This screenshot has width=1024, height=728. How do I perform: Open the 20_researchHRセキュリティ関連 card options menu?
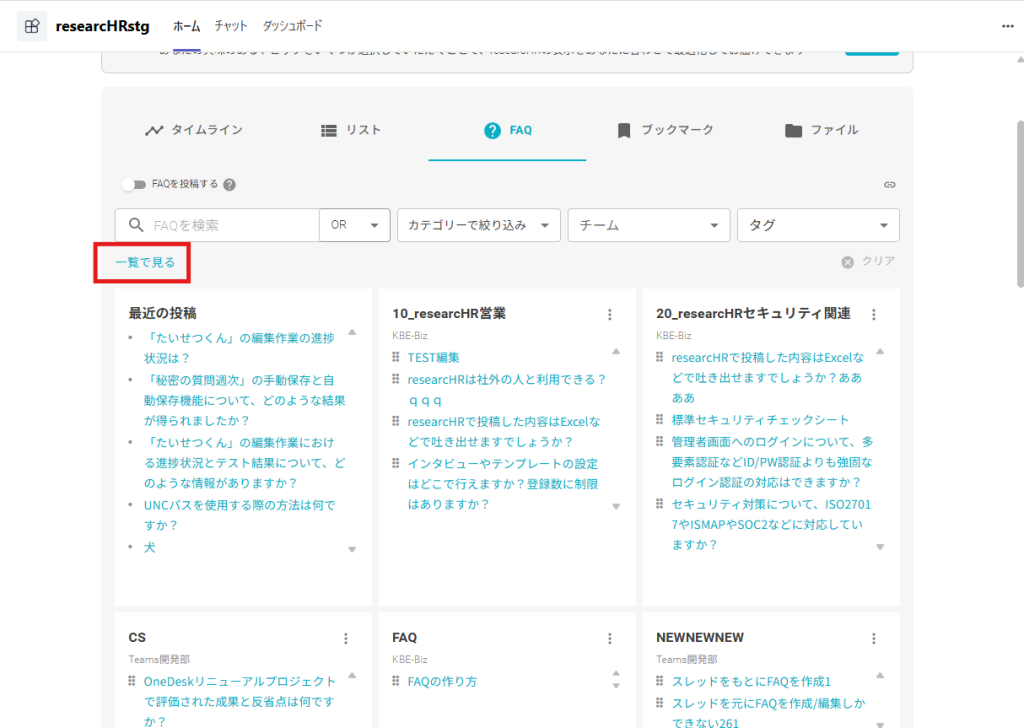point(874,314)
